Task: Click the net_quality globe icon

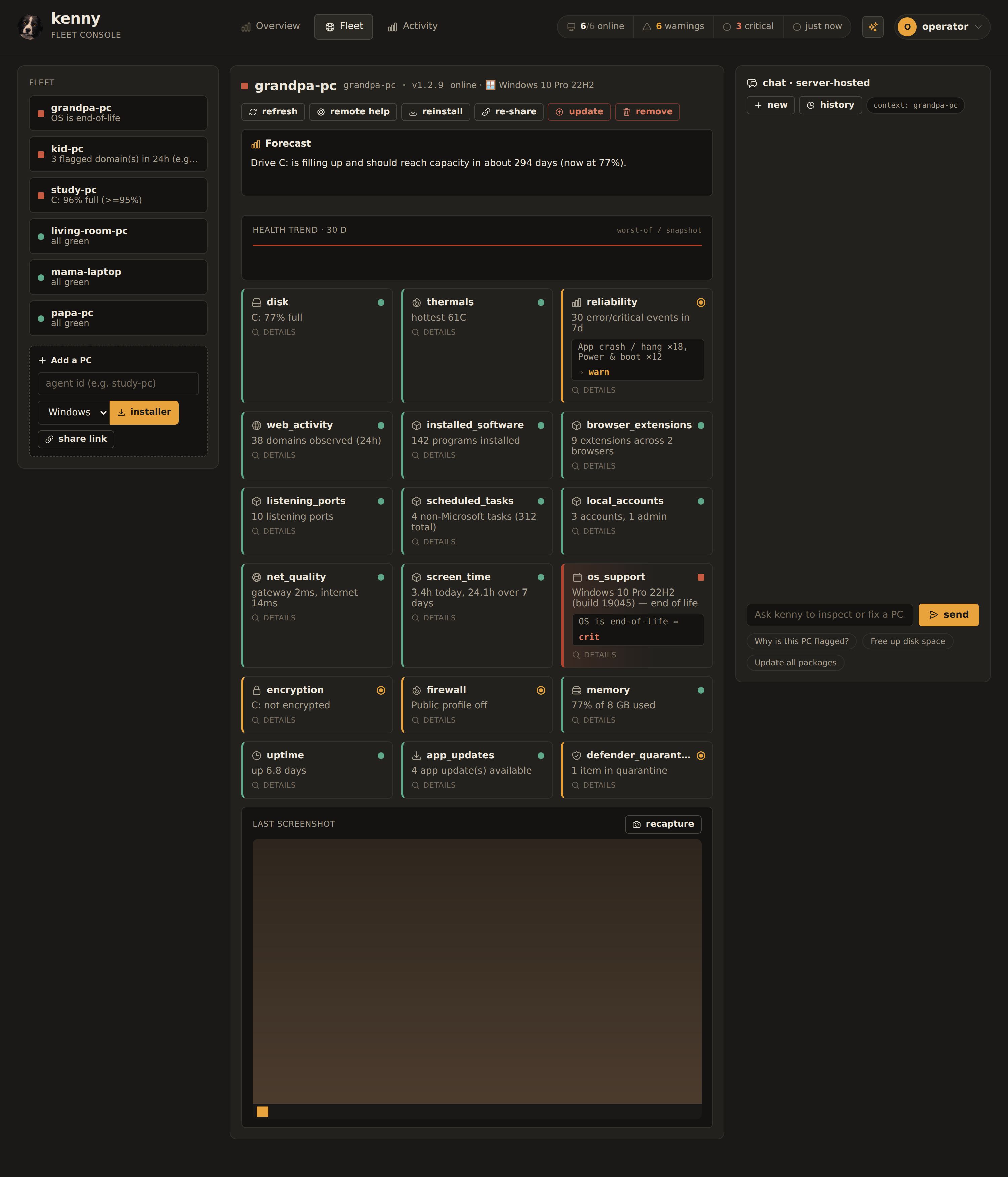Action: (x=257, y=577)
